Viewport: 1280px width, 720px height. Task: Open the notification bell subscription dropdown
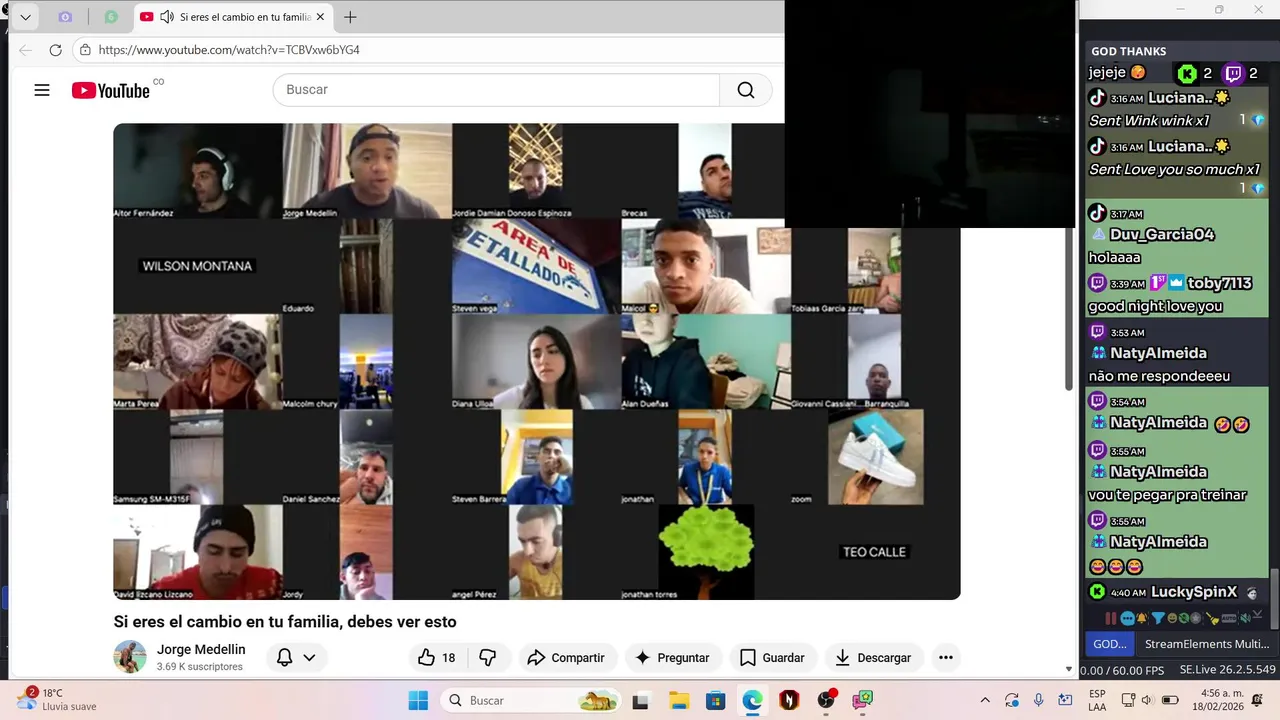297,657
